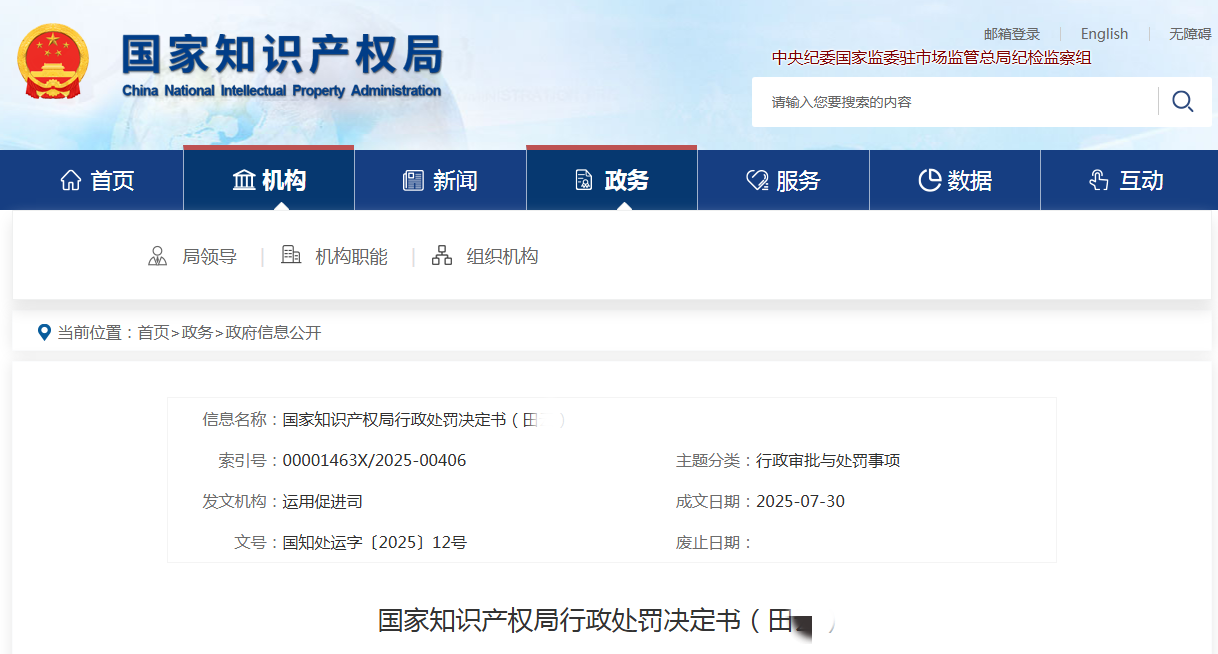Click the document icon beside 政务
This screenshot has height=654, width=1218.
584,180
